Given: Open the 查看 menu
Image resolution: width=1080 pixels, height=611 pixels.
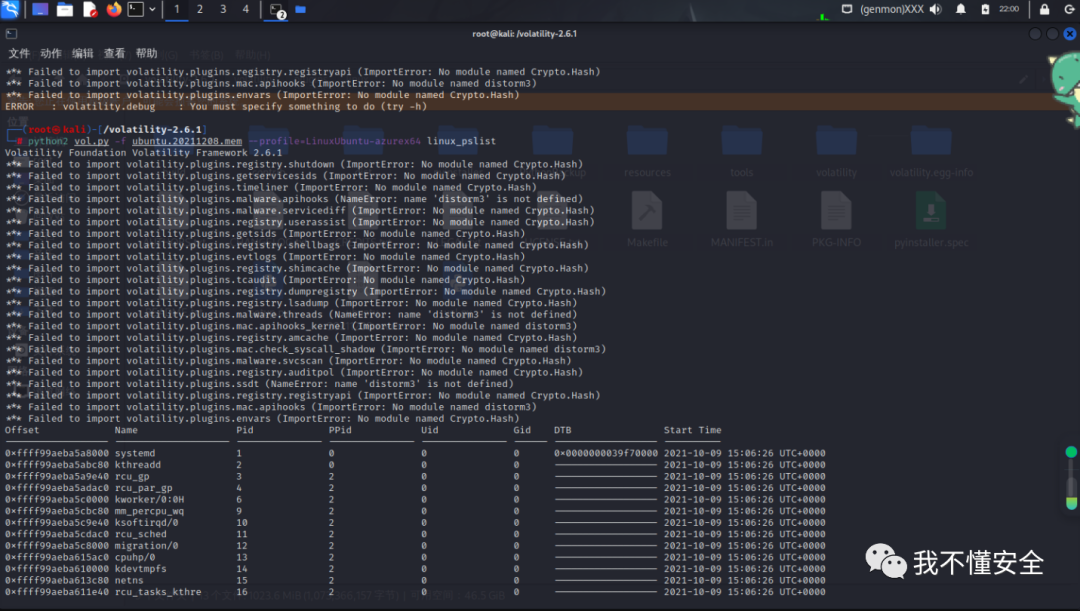Looking at the screenshot, I should [x=114, y=53].
